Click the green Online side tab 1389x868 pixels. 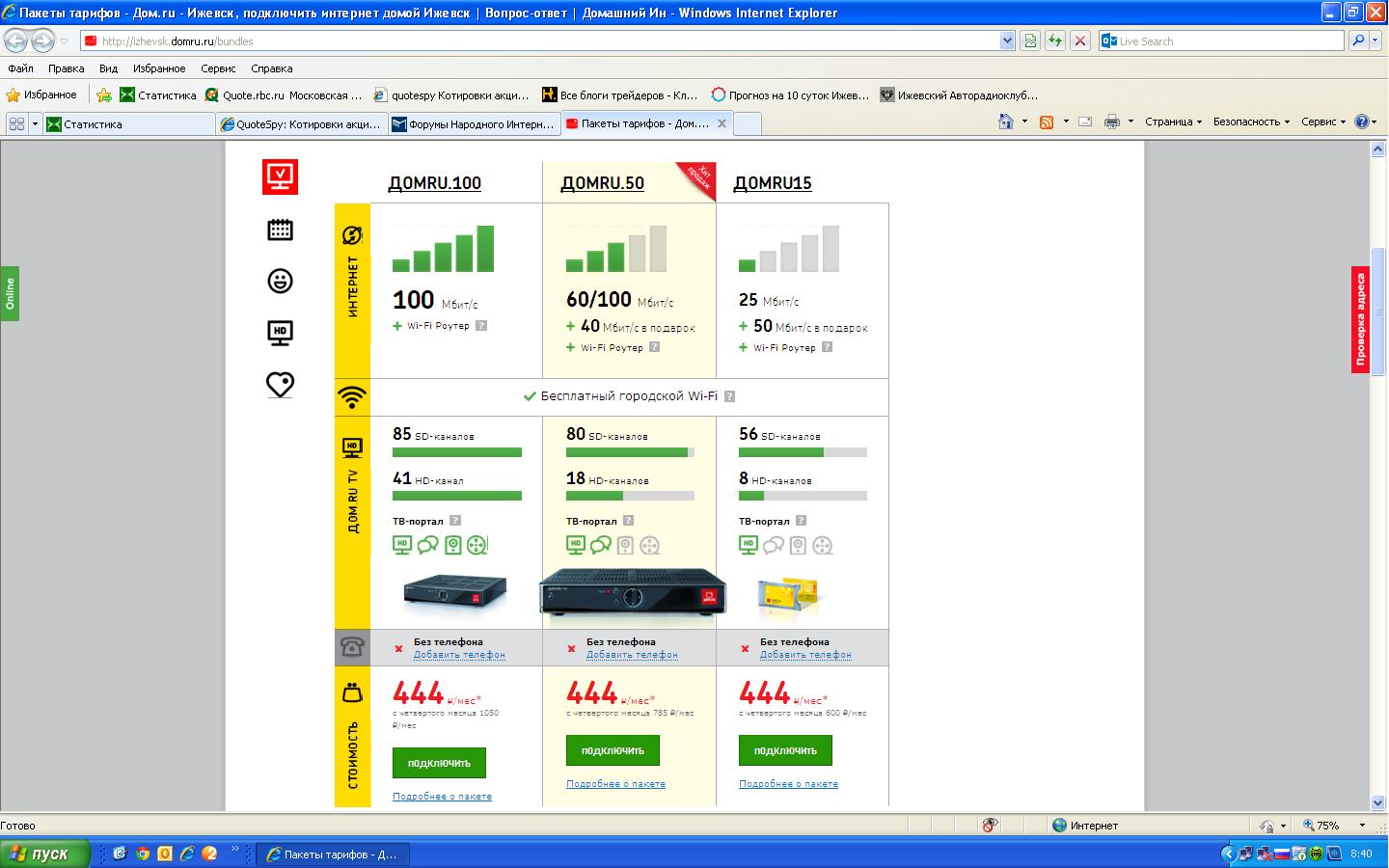pyautogui.click(x=10, y=293)
